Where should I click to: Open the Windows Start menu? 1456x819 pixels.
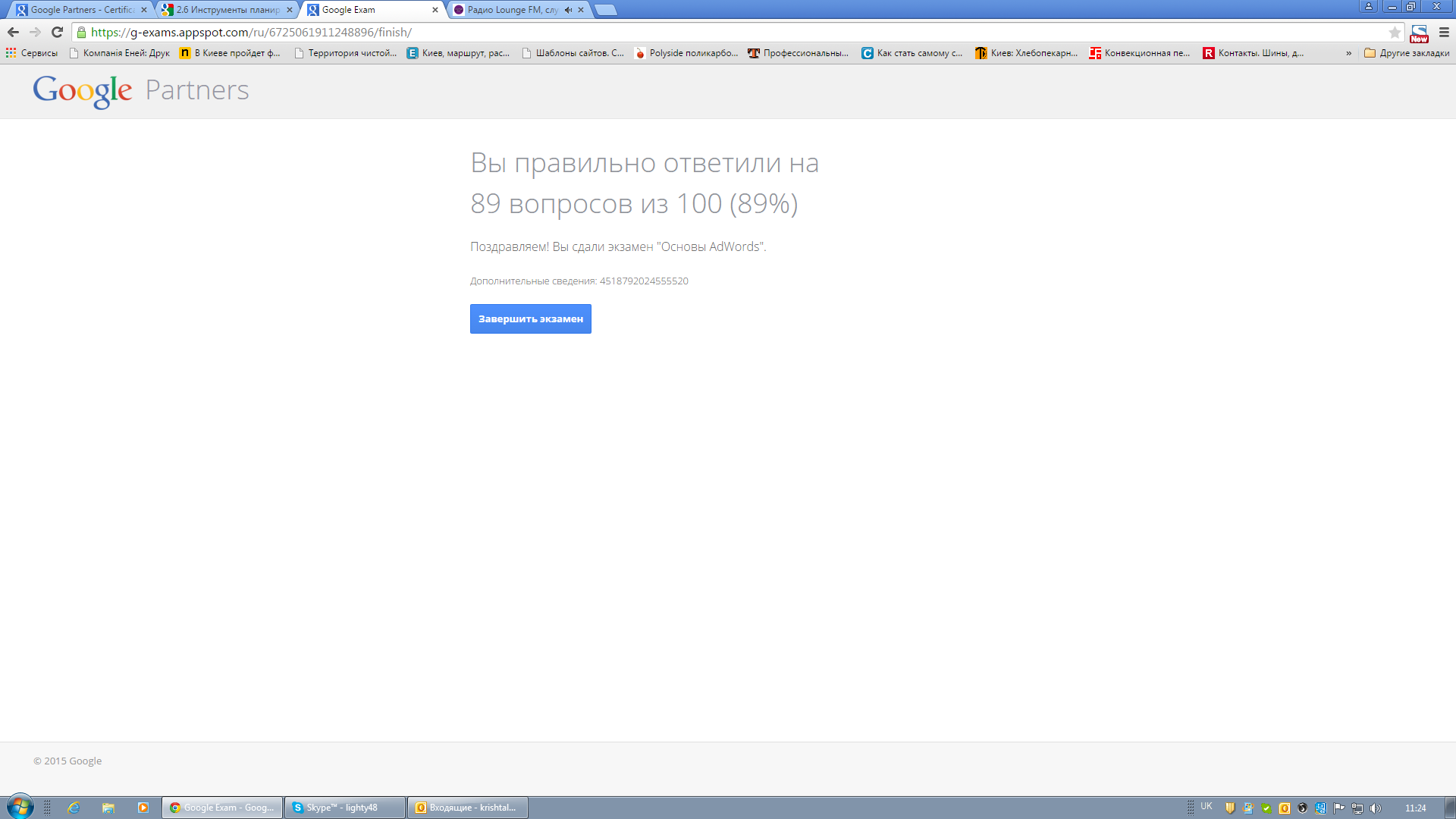point(20,807)
